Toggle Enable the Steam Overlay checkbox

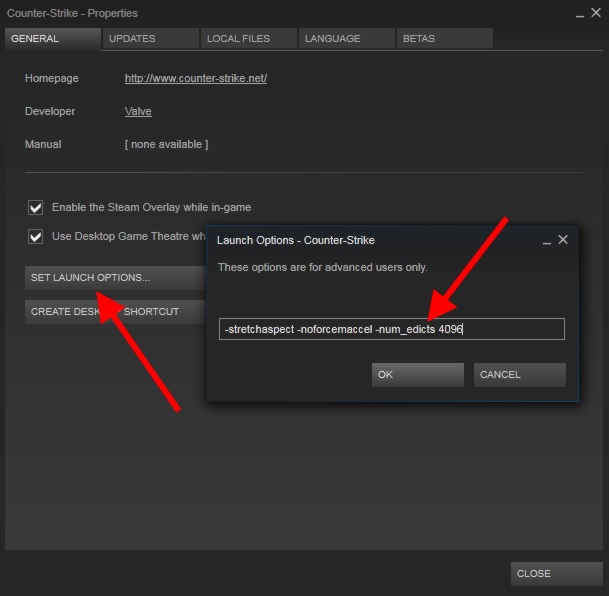click(36, 208)
